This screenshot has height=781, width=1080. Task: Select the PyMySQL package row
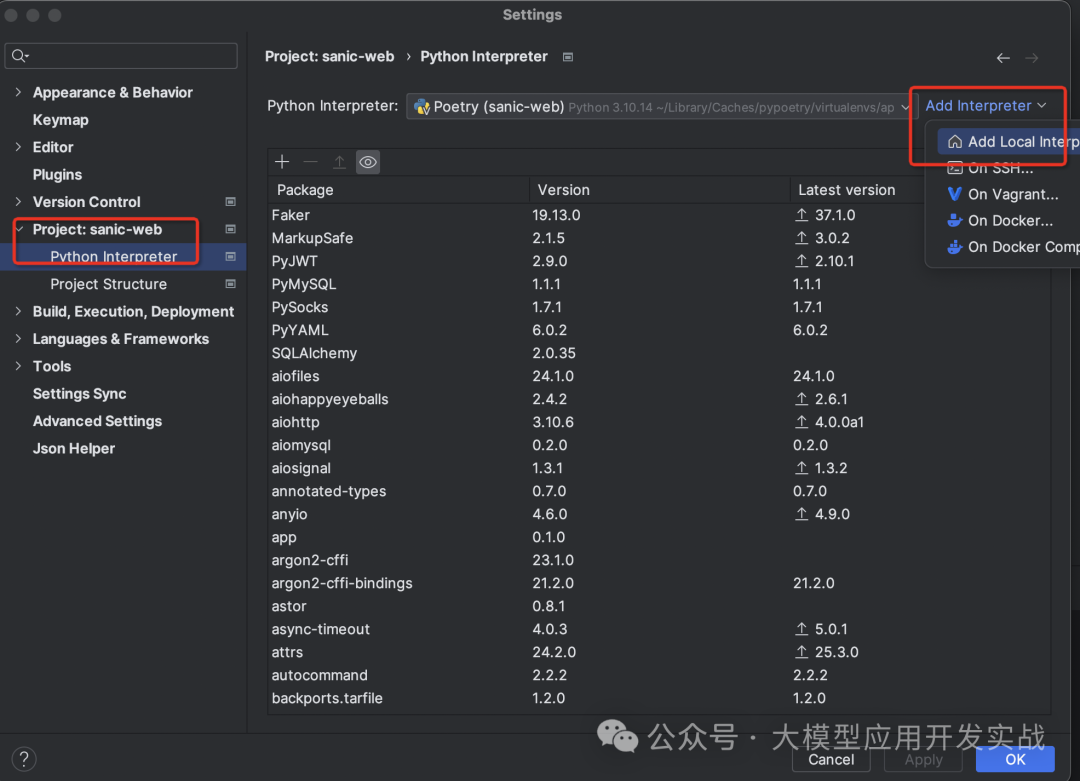(659, 284)
